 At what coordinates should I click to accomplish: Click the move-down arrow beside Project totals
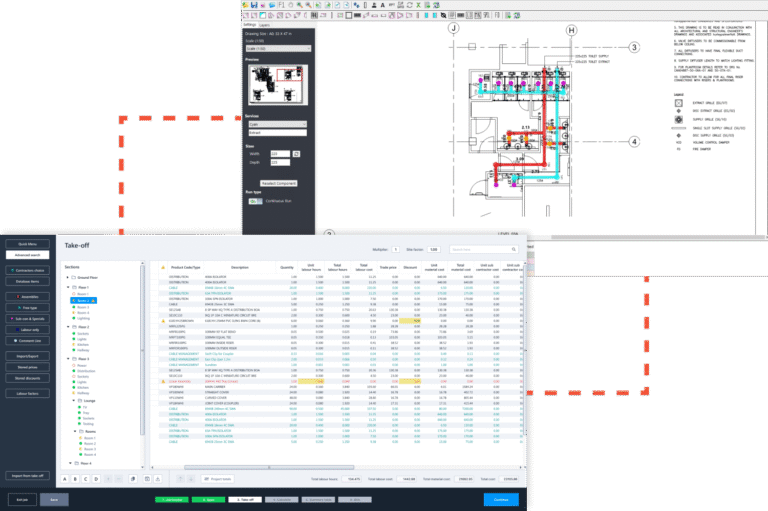tap(191, 479)
